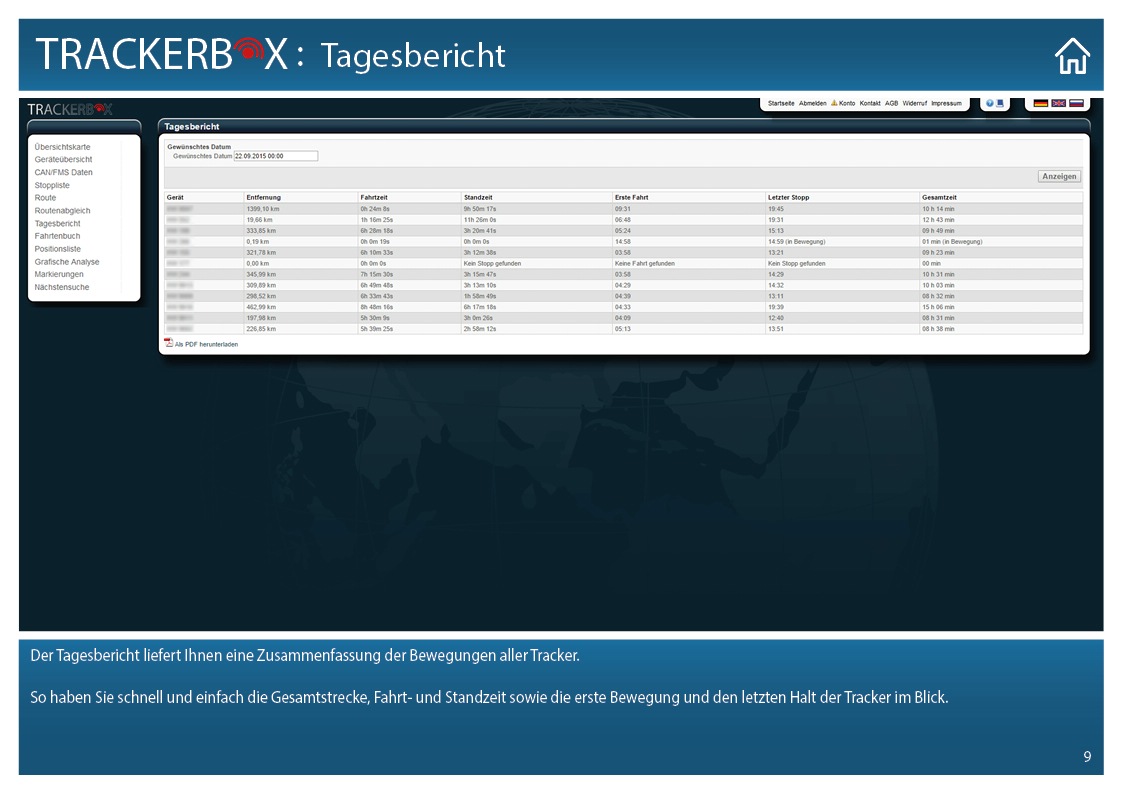Open Grafische Analyse menu entry
This screenshot has width=1123, height=794.
pyautogui.click(x=67, y=262)
